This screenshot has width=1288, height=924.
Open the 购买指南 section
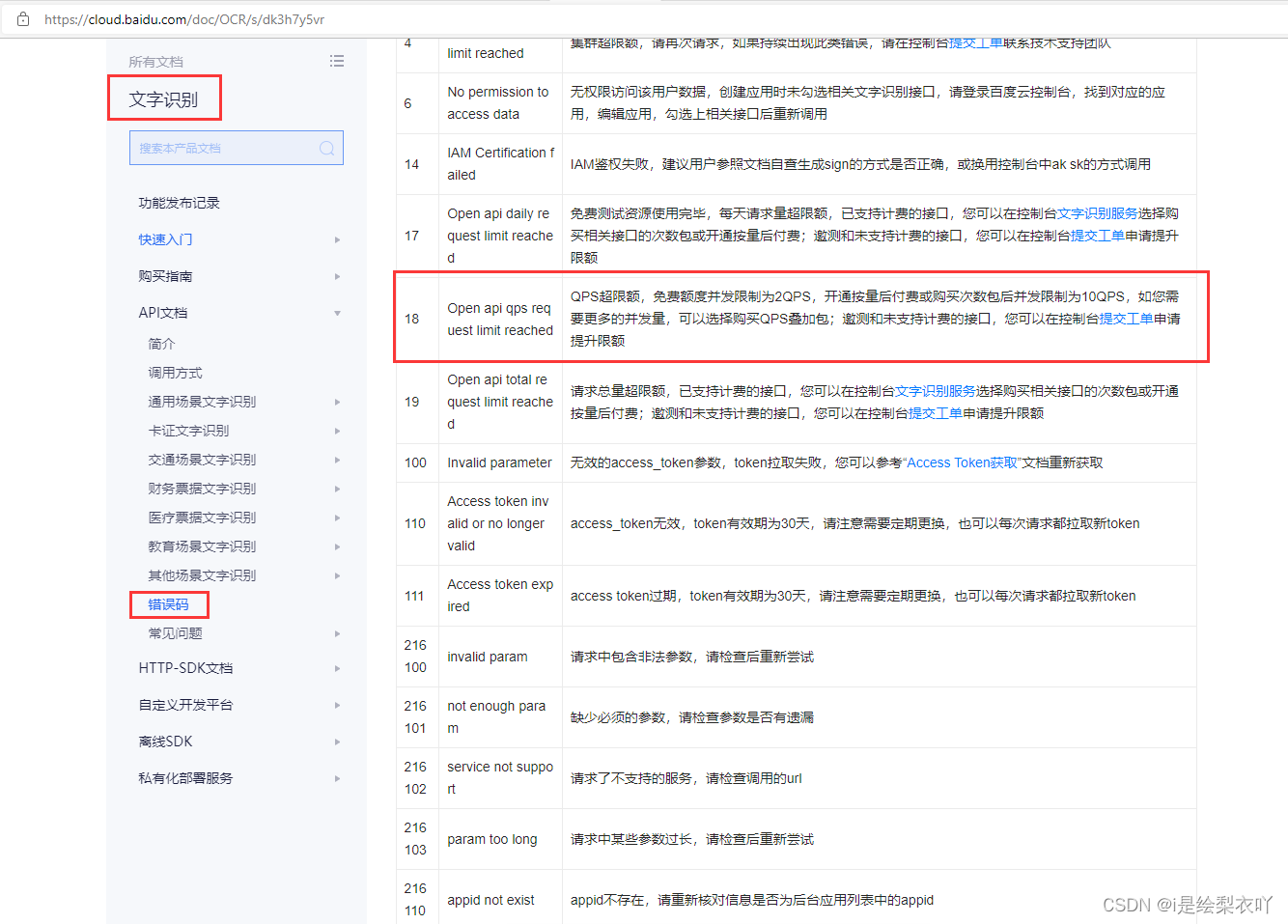pos(165,276)
